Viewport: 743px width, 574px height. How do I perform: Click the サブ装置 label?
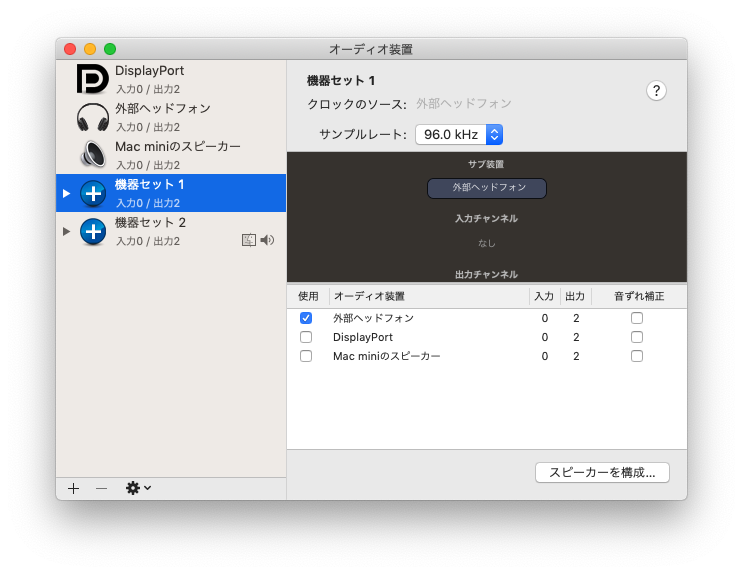tap(486, 164)
